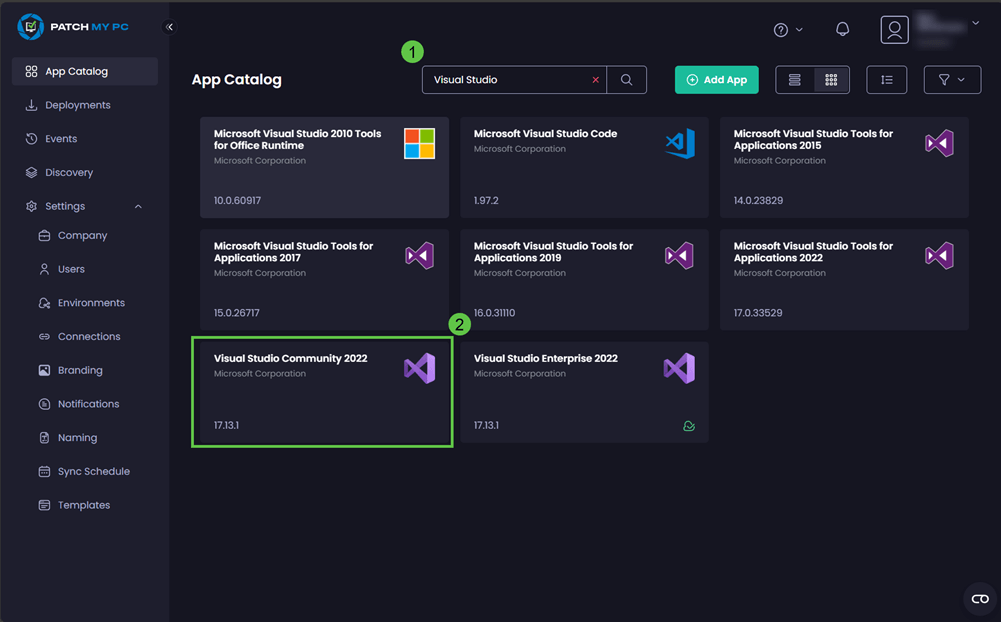
Task: Click the App Catalog page heading
Action: point(237,80)
